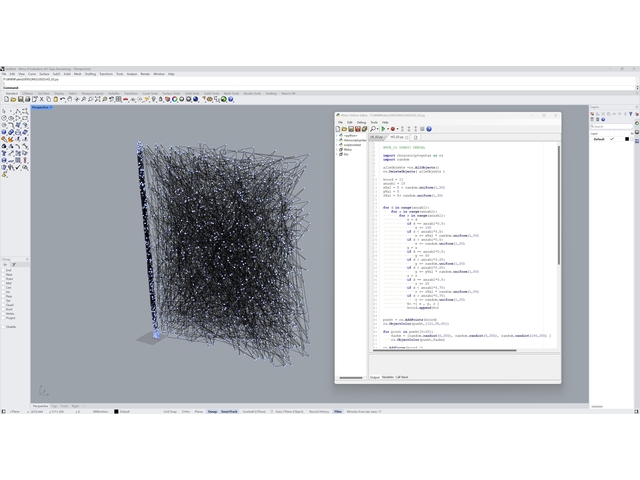Switch to the Top viewport tab

tap(54, 406)
